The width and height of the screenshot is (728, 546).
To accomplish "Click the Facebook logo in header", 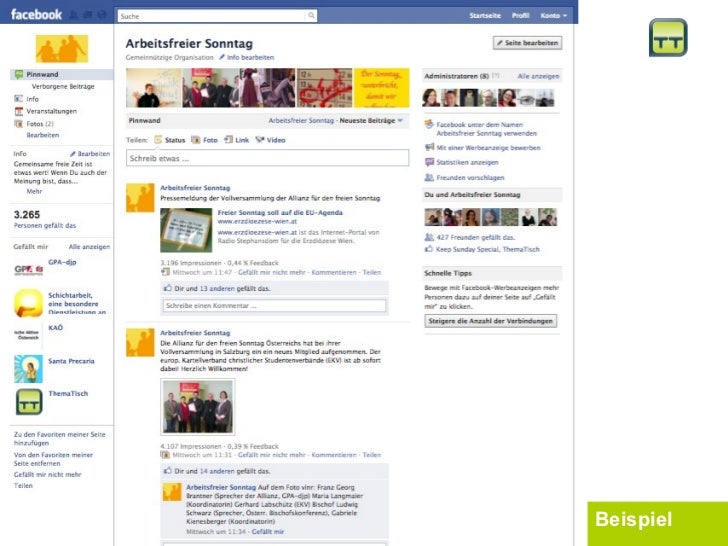I will 36,15.
